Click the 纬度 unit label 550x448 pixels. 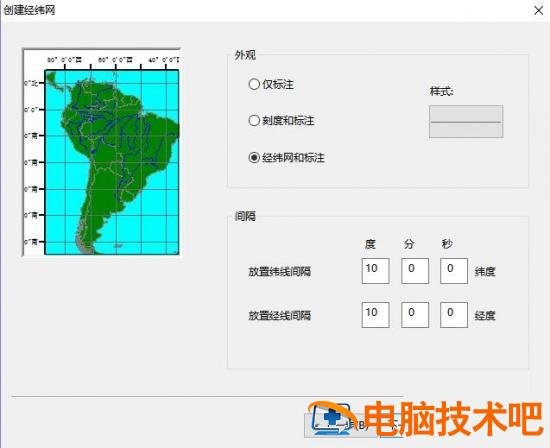(x=485, y=272)
